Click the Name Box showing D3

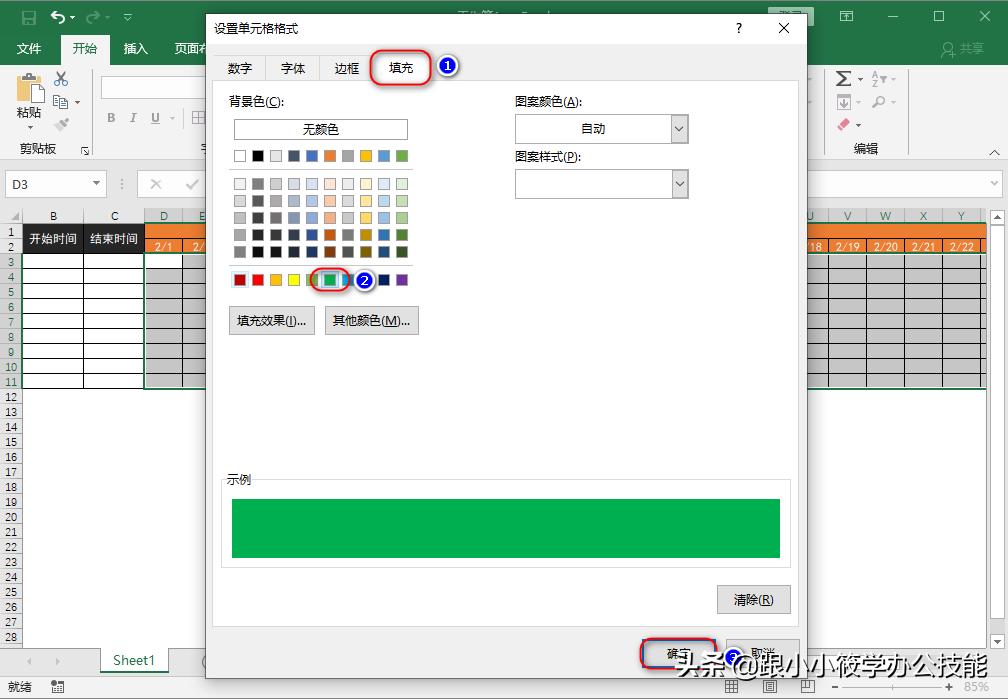tap(48, 184)
